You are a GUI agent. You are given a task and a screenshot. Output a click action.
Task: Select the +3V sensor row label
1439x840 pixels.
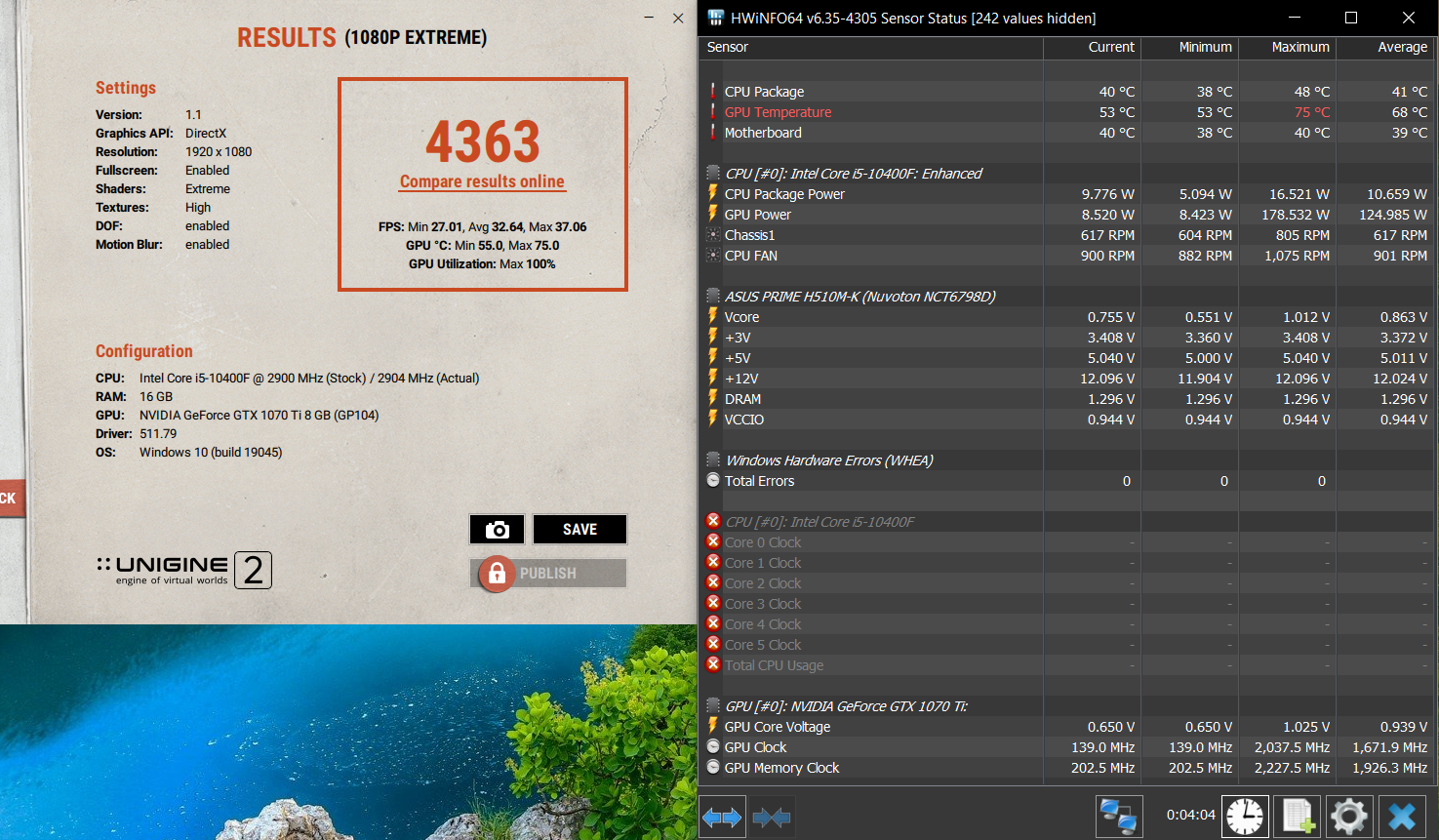click(x=738, y=338)
